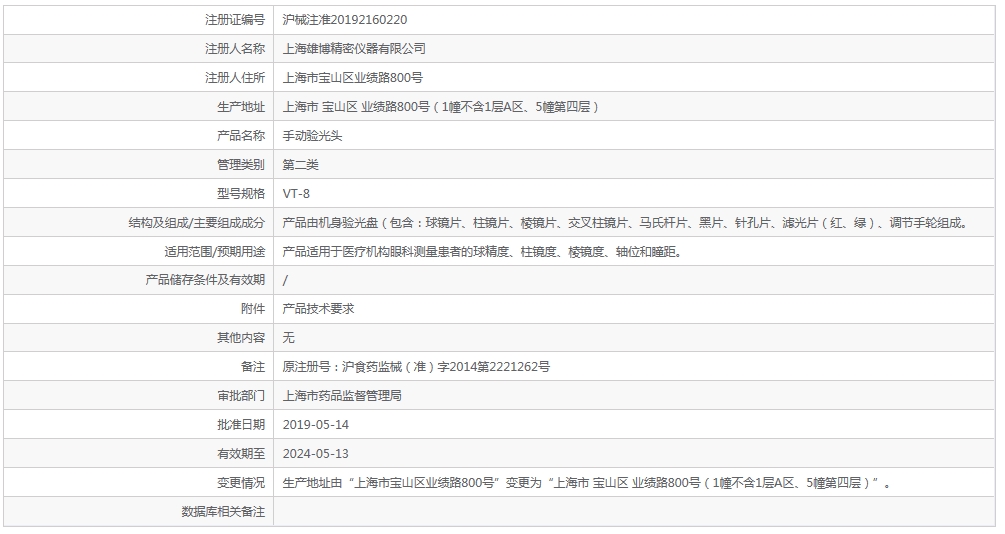Select the label 变更情况
Image resolution: width=1005 pixels, height=534 pixels.
click(241, 483)
